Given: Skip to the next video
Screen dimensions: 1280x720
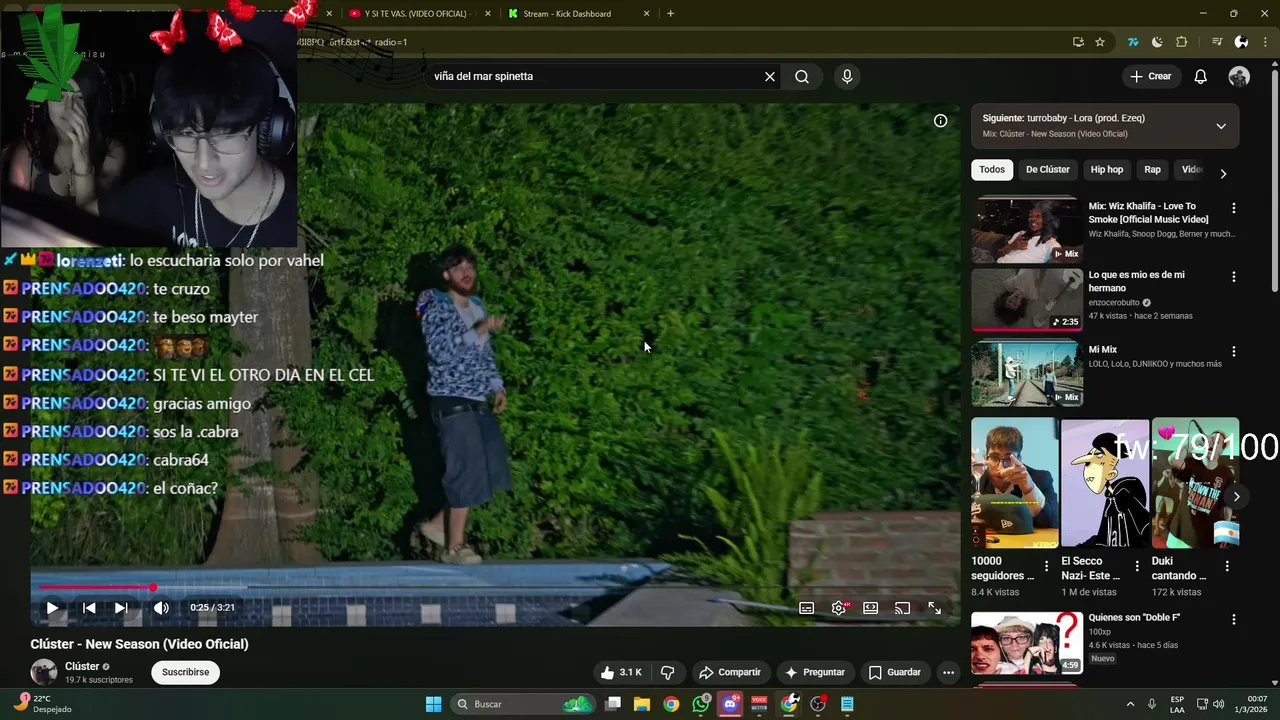Looking at the screenshot, I should 121,608.
